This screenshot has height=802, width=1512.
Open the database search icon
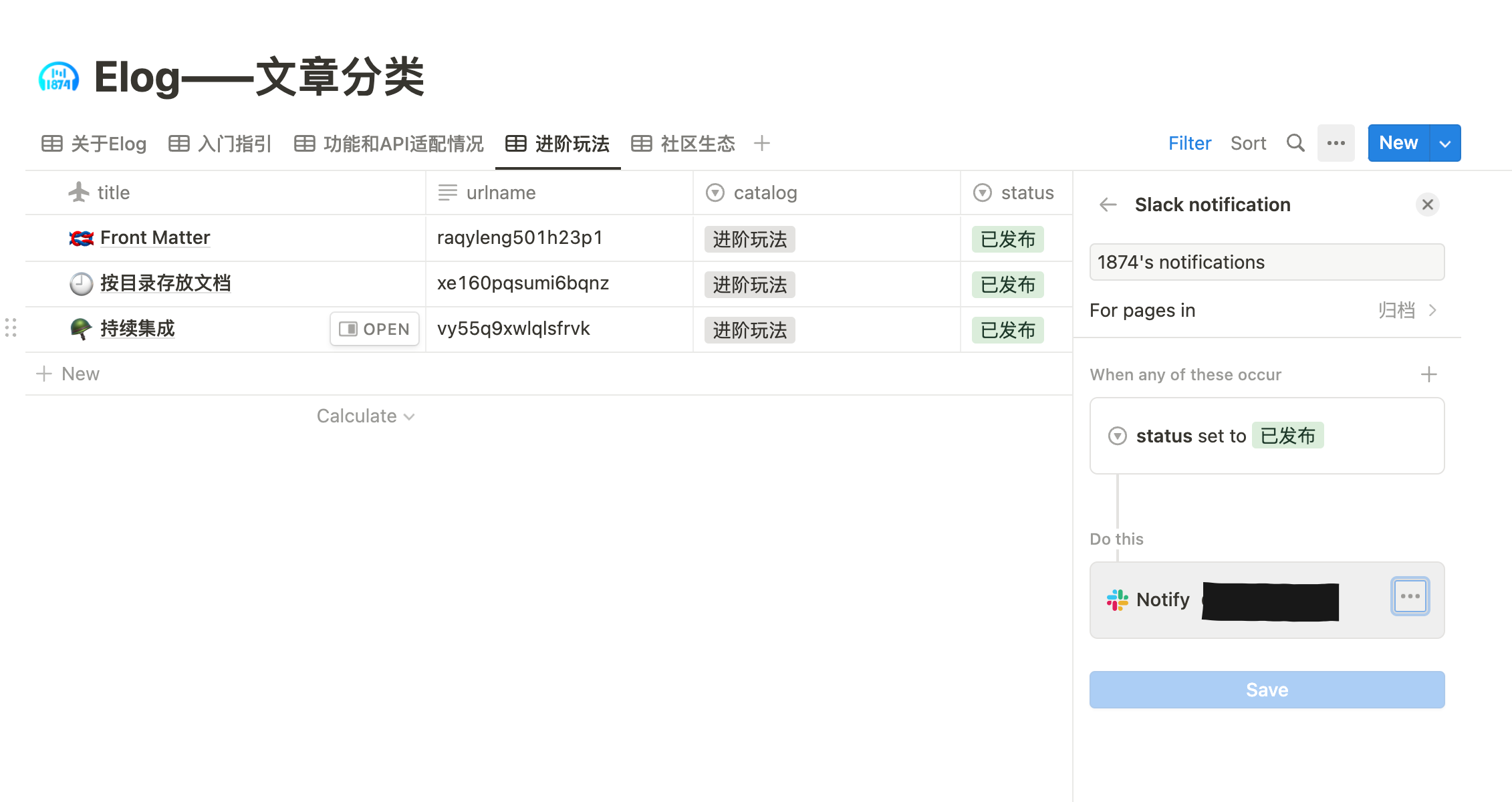(1295, 142)
